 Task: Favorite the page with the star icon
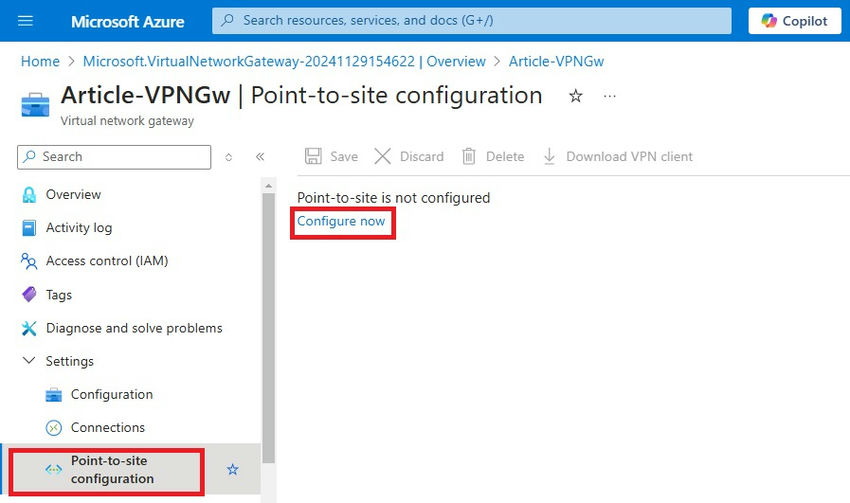coord(575,96)
